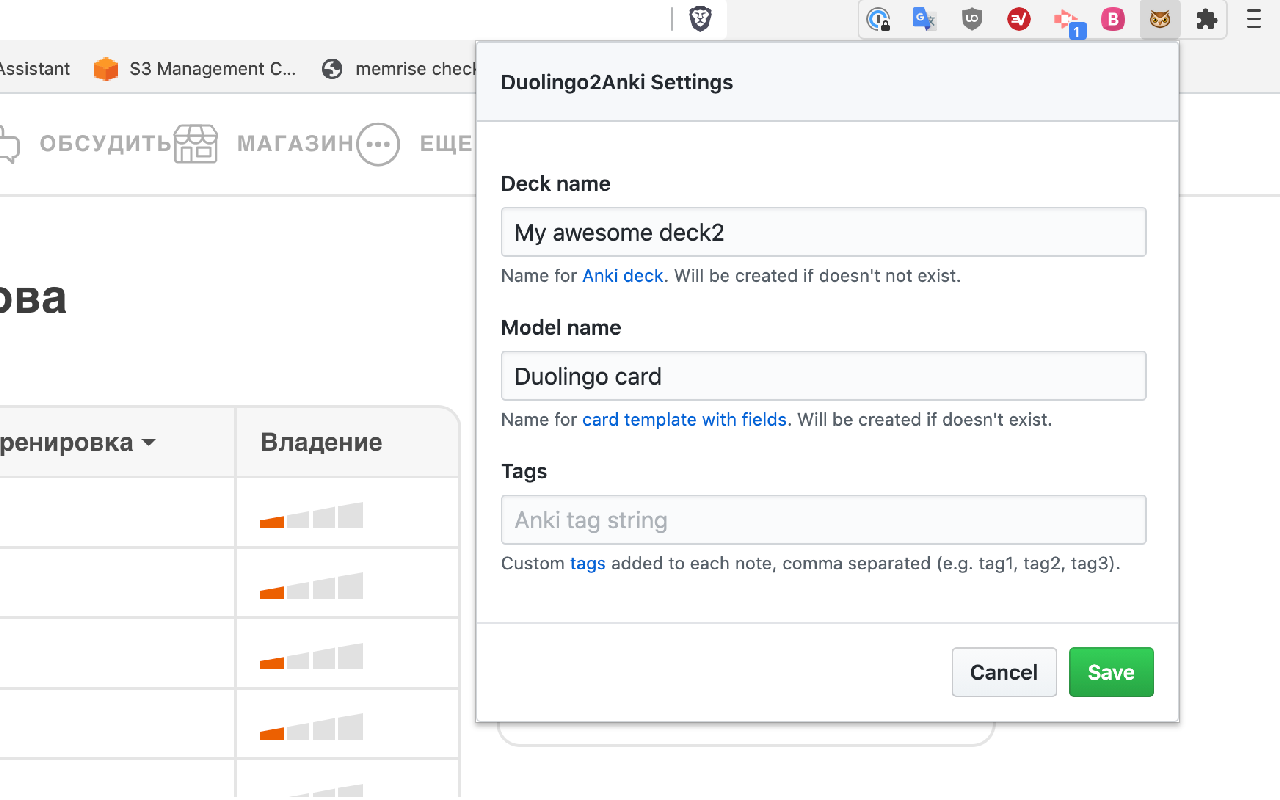This screenshot has width=1280, height=800.
Task: Edit the Model name input field
Action: 823,376
